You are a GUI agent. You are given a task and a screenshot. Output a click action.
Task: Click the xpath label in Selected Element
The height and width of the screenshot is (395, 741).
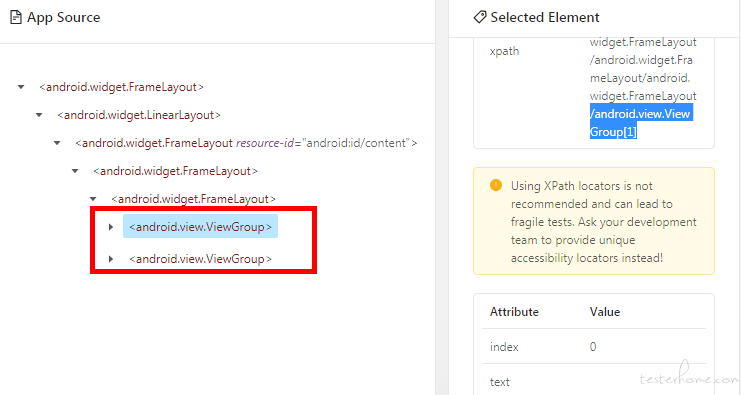click(504, 51)
